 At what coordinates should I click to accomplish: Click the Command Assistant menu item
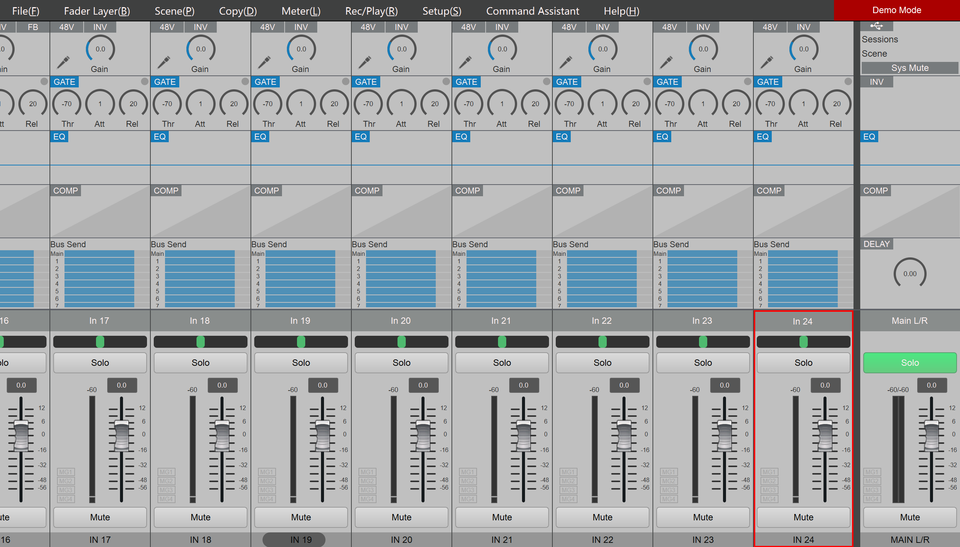532,11
